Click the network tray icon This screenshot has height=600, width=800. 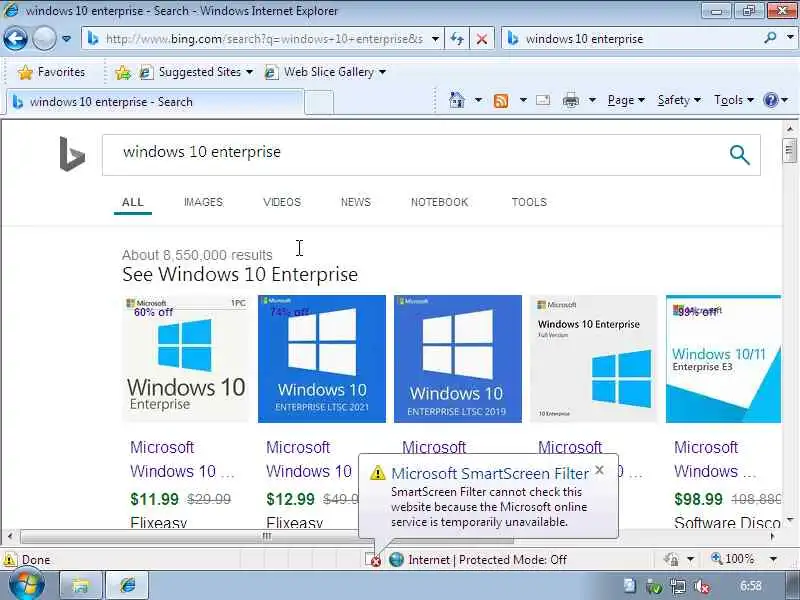[x=678, y=587]
